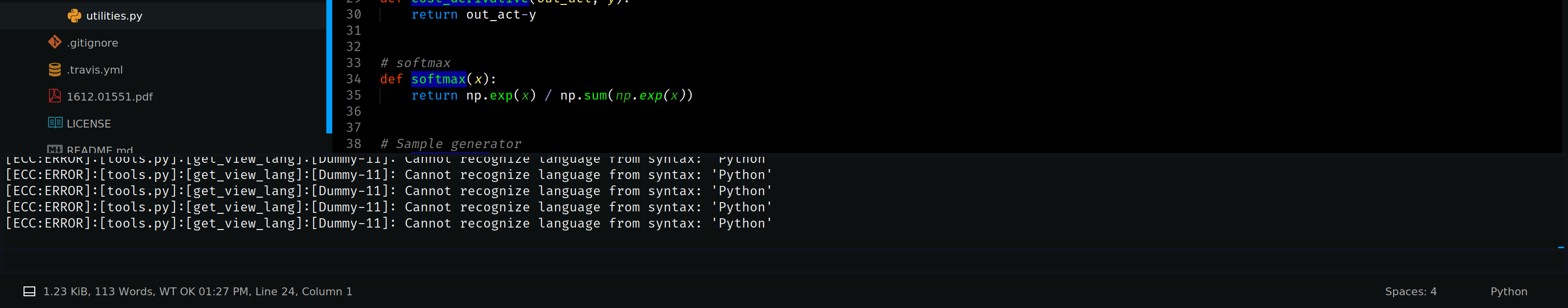The image size is (1568, 308).
Task: Click the last ECC:ERROR console line
Action: tap(389, 223)
